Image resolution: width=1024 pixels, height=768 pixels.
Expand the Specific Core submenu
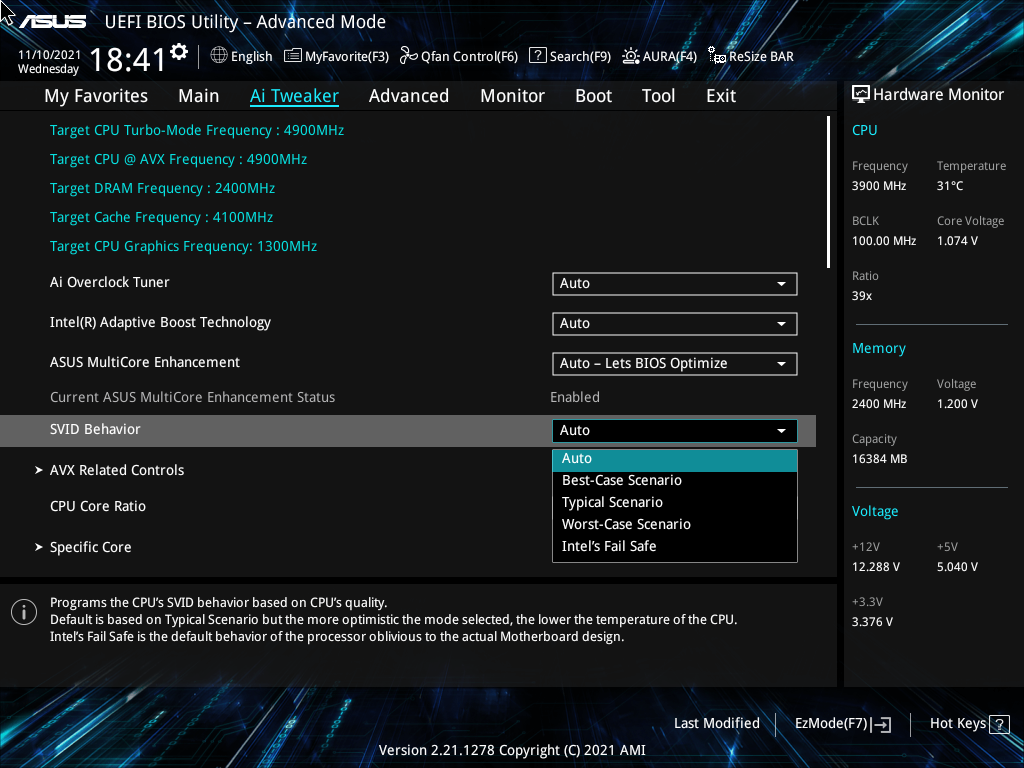84,547
